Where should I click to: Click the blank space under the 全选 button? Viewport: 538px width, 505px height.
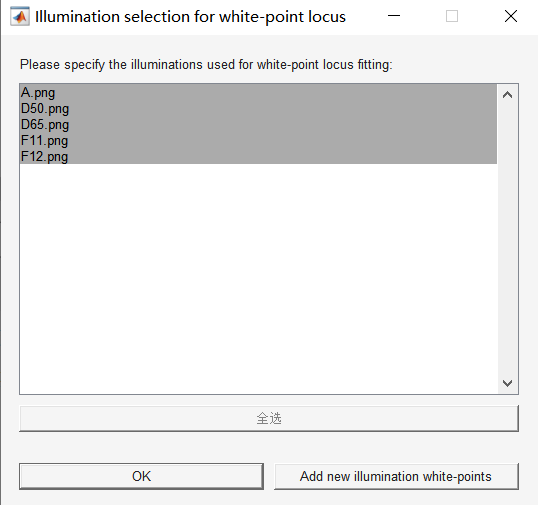(269, 447)
